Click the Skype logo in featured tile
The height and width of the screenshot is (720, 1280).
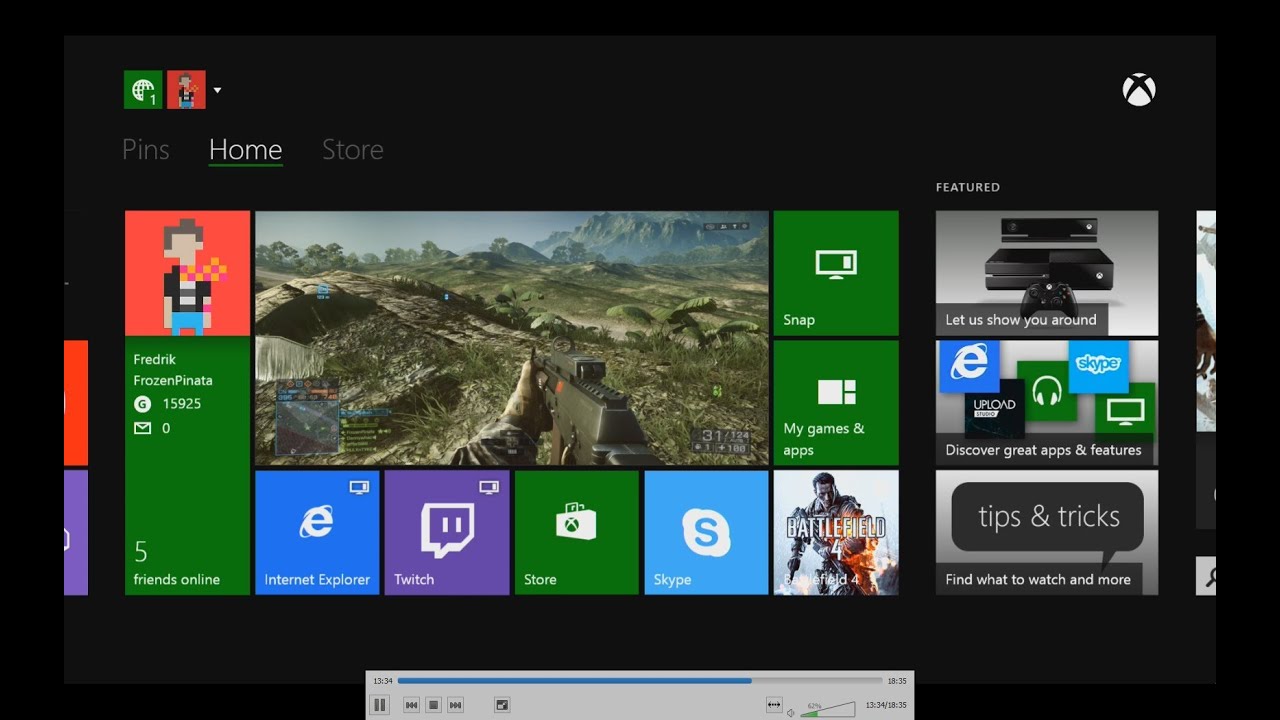coord(1098,366)
